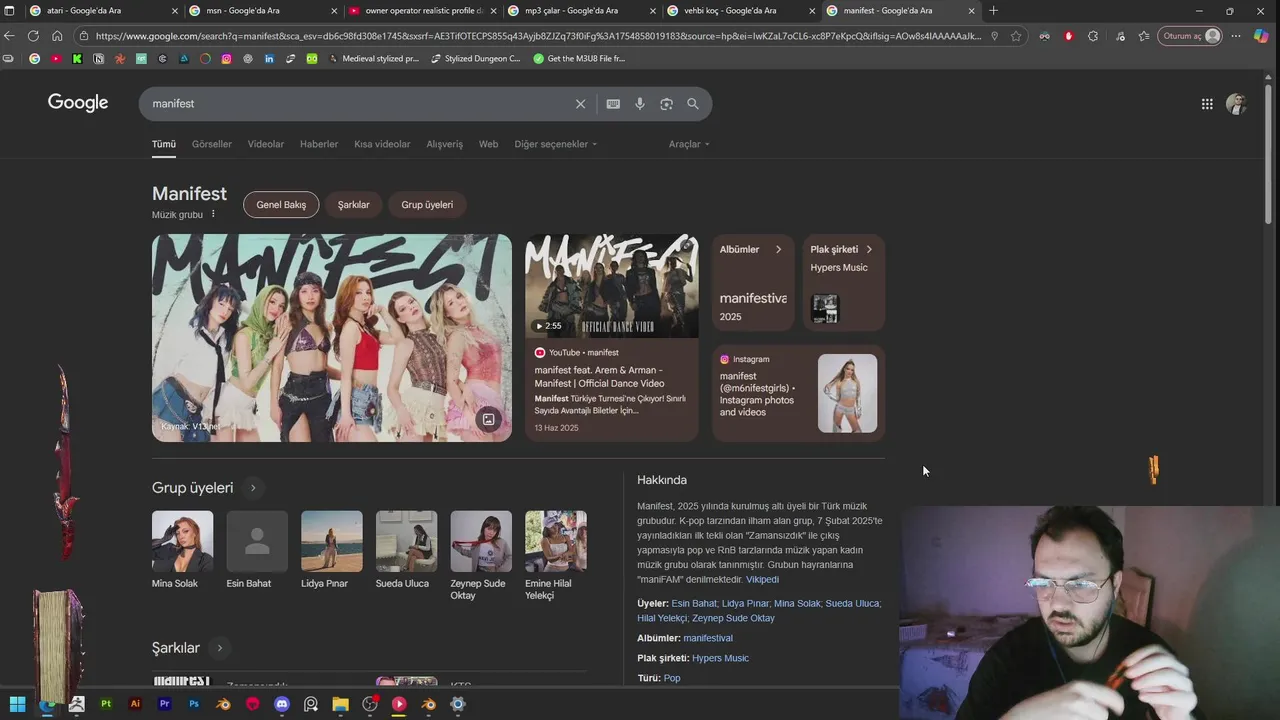
Task: Open browser settings and more menu
Action: coord(1236,36)
